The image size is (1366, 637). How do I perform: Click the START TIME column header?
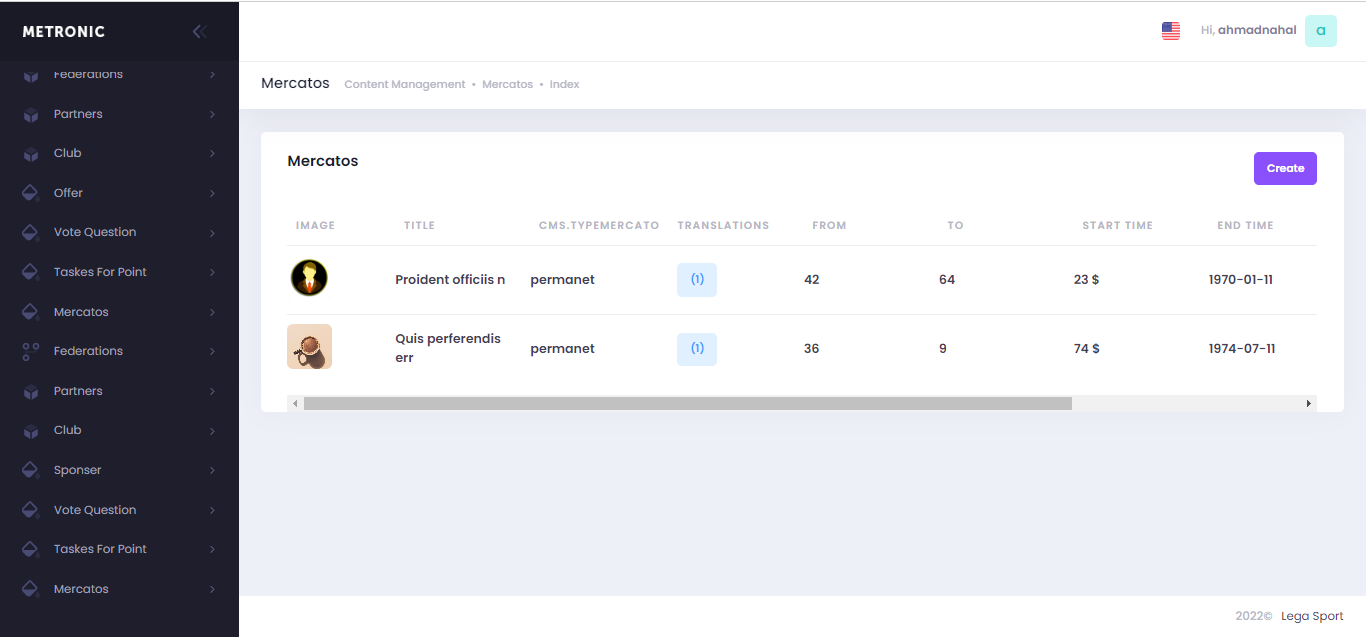point(1117,226)
